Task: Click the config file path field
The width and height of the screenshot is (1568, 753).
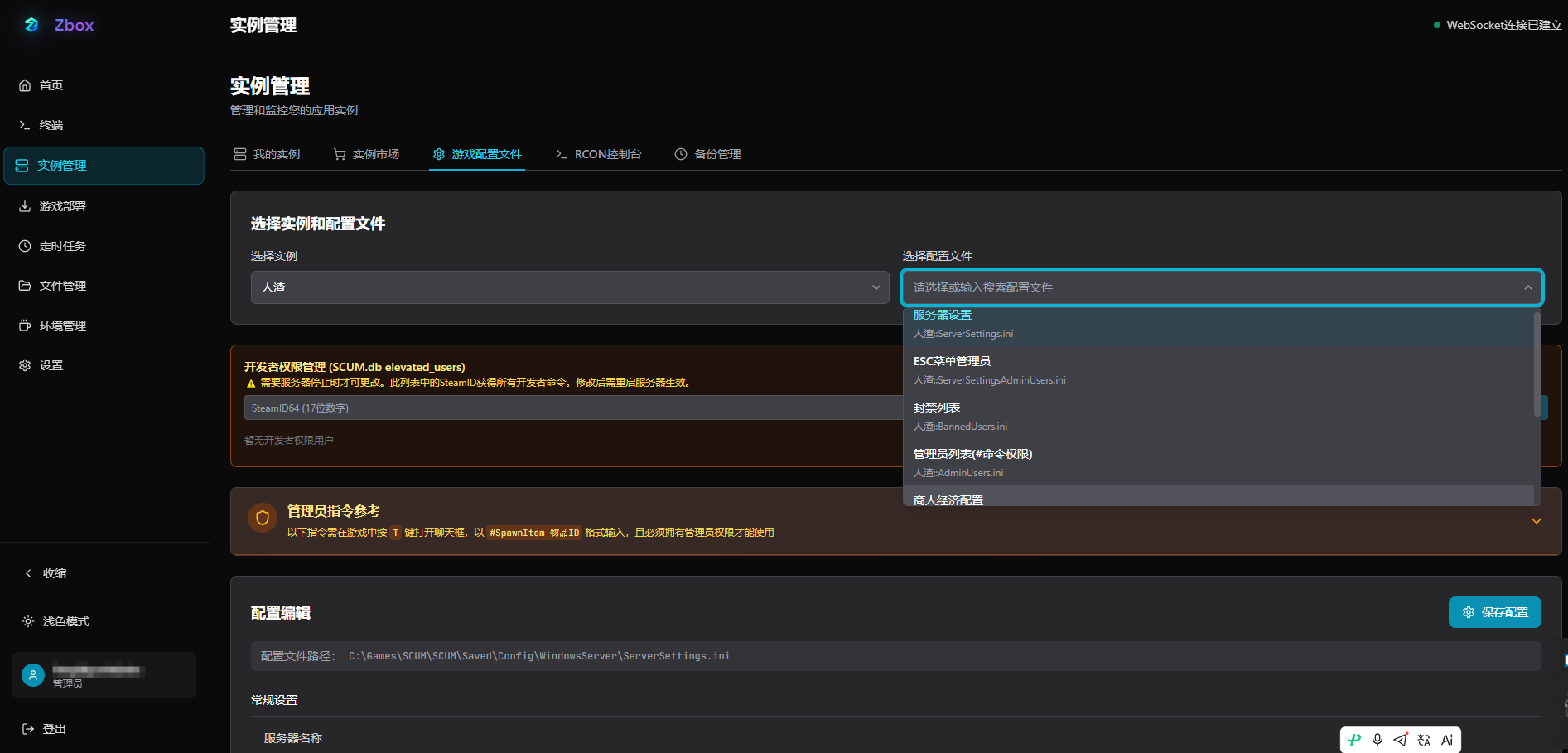Action: click(896, 656)
